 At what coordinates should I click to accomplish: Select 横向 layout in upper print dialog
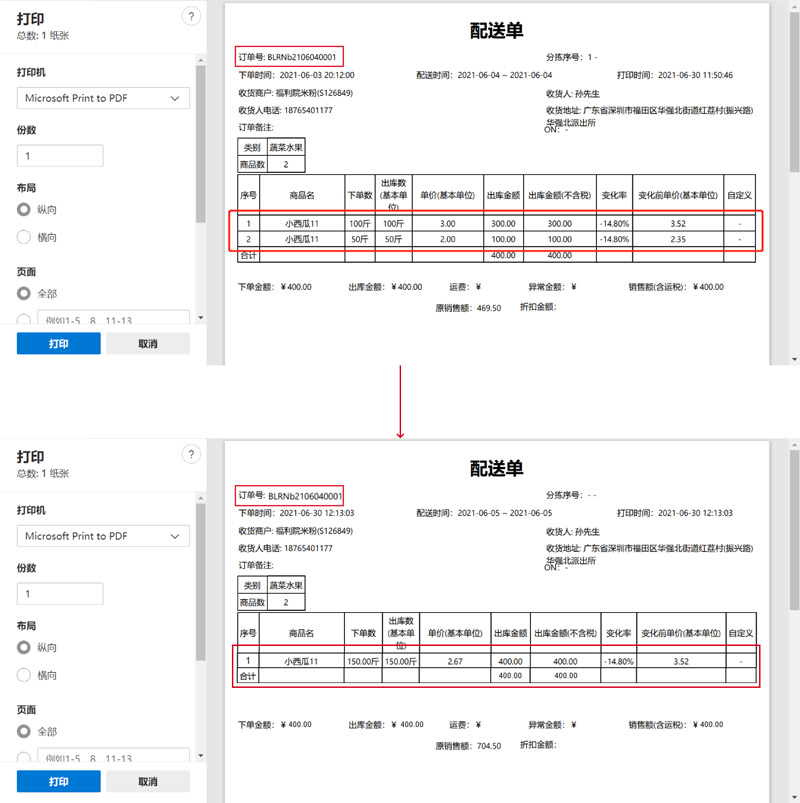(24, 237)
